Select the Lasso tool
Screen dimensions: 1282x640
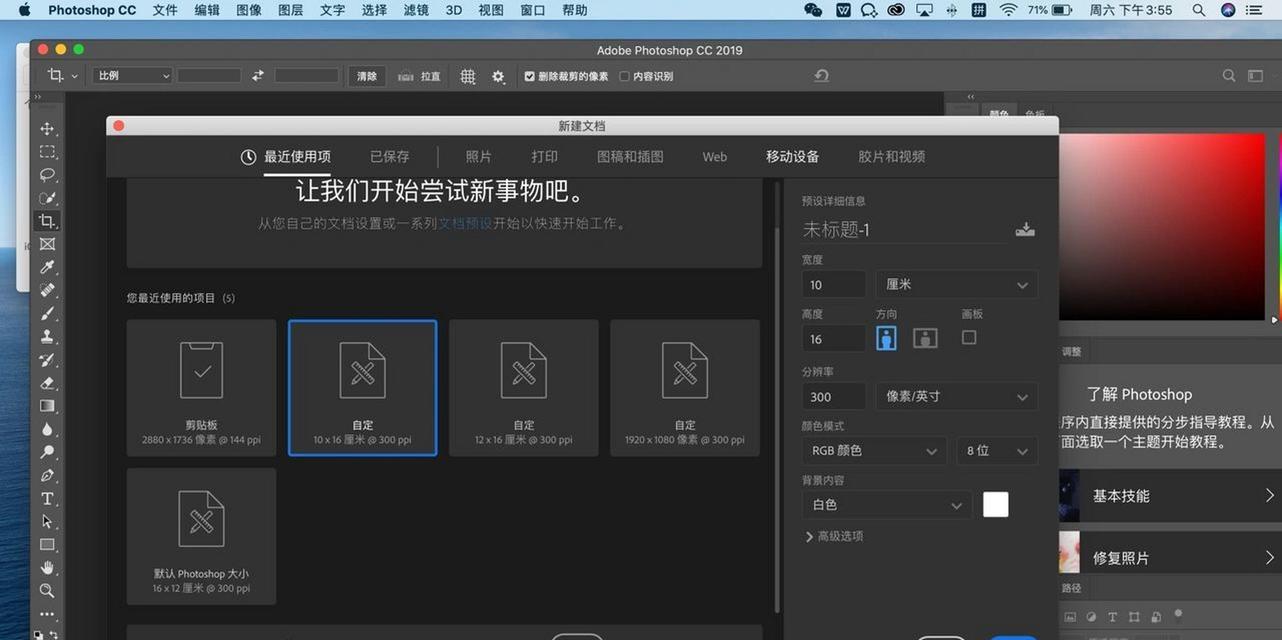pyautogui.click(x=47, y=175)
